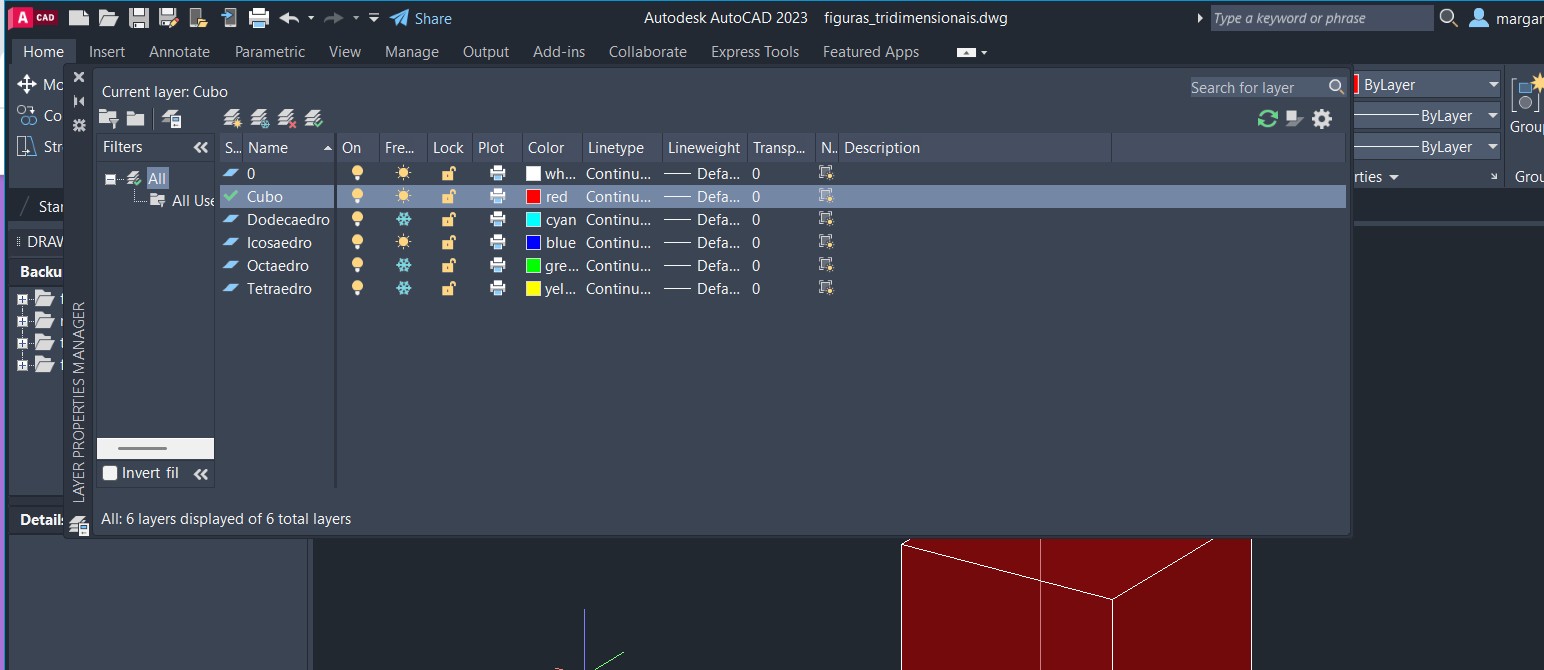Click the Delete Layer icon
The image size is (1544, 670).
point(287,119)
